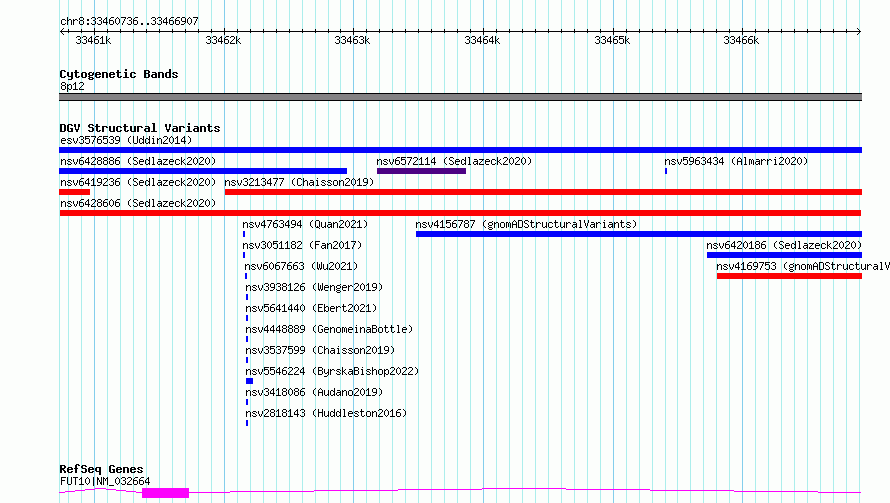
Task: Open nsv5546224 (ByrskaBishop2022) label
Action: point(332,371)
